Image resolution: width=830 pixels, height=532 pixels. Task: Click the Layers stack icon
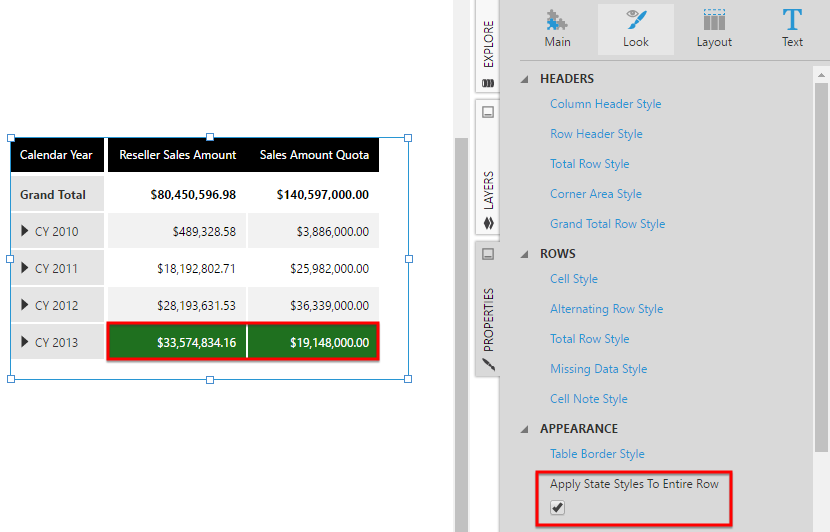click(488, 223)
